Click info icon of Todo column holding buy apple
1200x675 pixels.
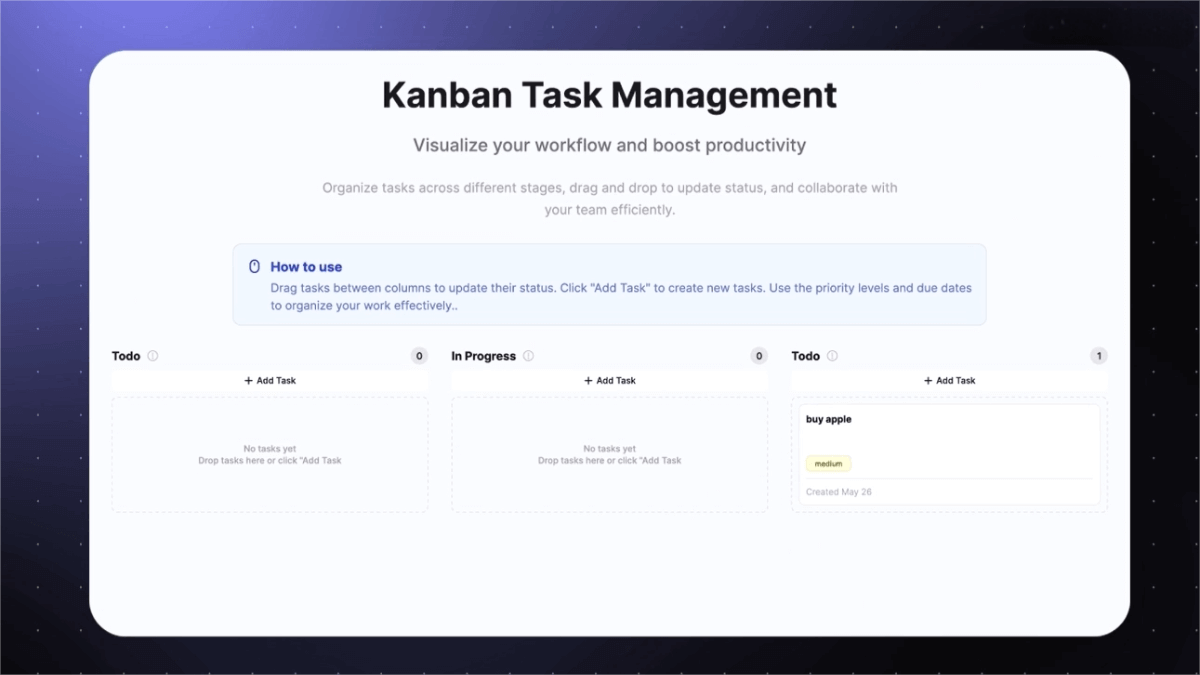click(x=832, y=356)
